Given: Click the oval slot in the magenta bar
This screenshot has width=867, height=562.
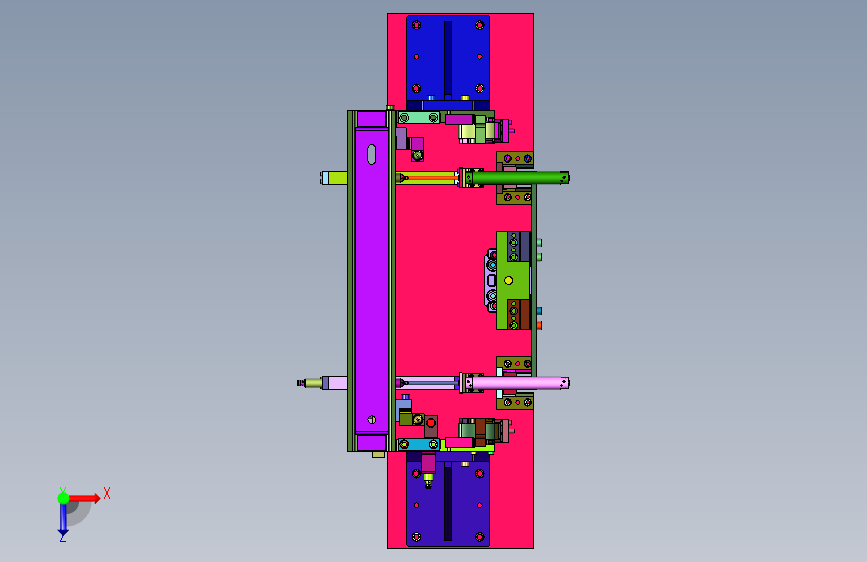Looking at the screenshot, I should [x=372, y=154].
